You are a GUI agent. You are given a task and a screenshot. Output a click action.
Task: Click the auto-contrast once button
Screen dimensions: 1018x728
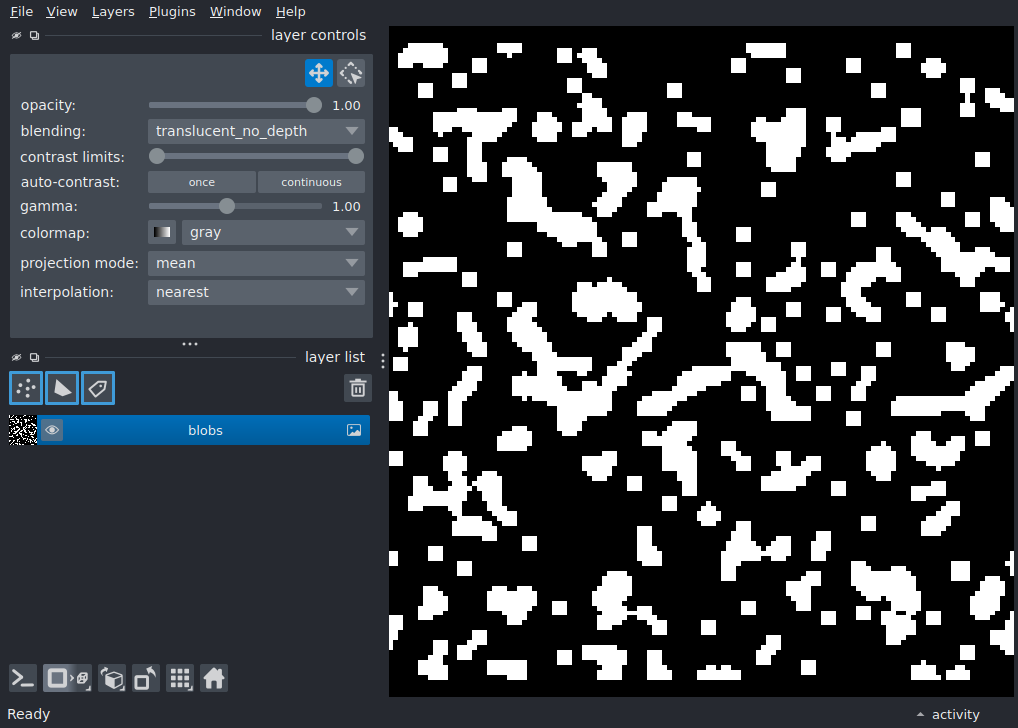click(202, 182)
